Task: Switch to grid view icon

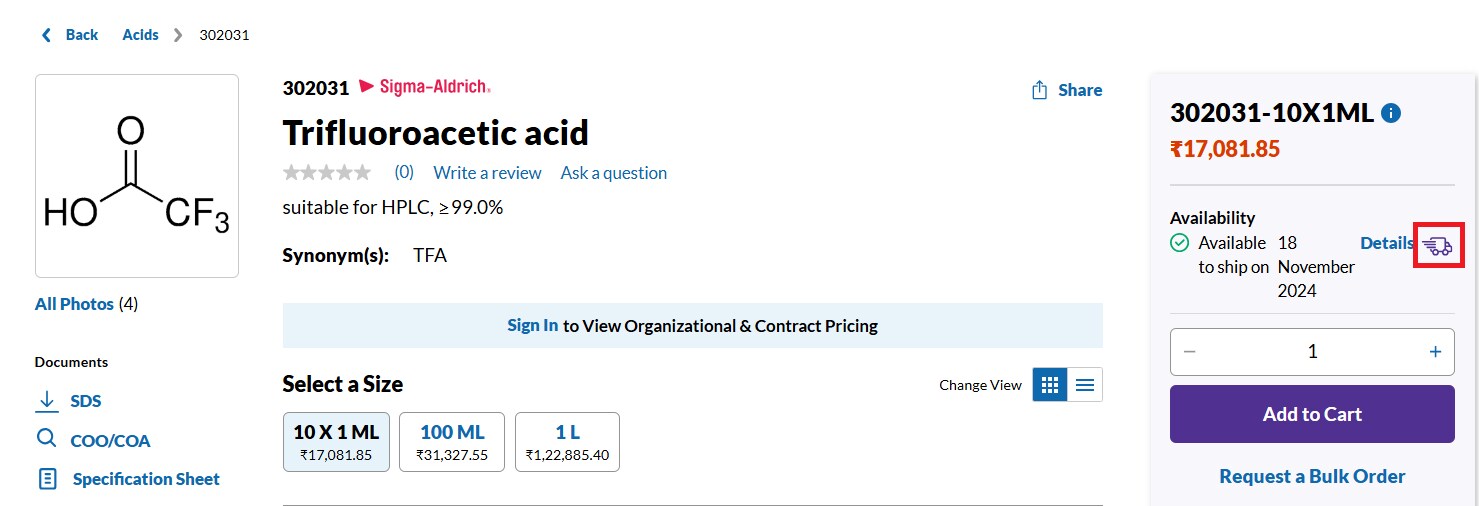Action: pyautogui.click(x=1050, y=385)
